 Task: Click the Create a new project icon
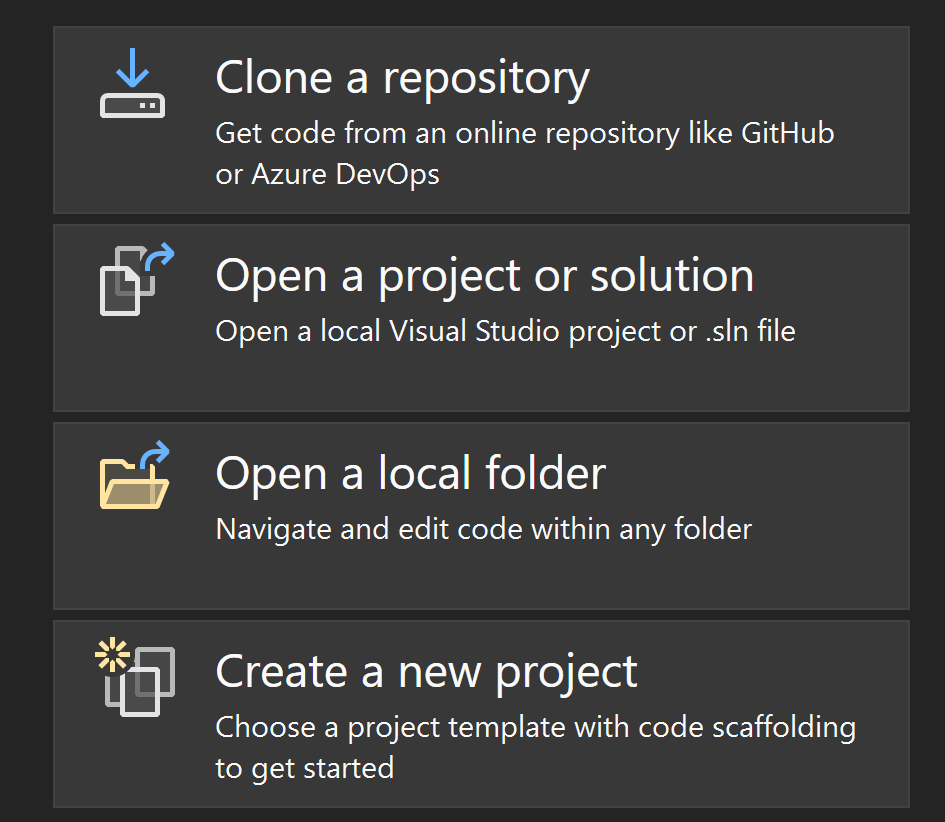[x=136, y=677]
